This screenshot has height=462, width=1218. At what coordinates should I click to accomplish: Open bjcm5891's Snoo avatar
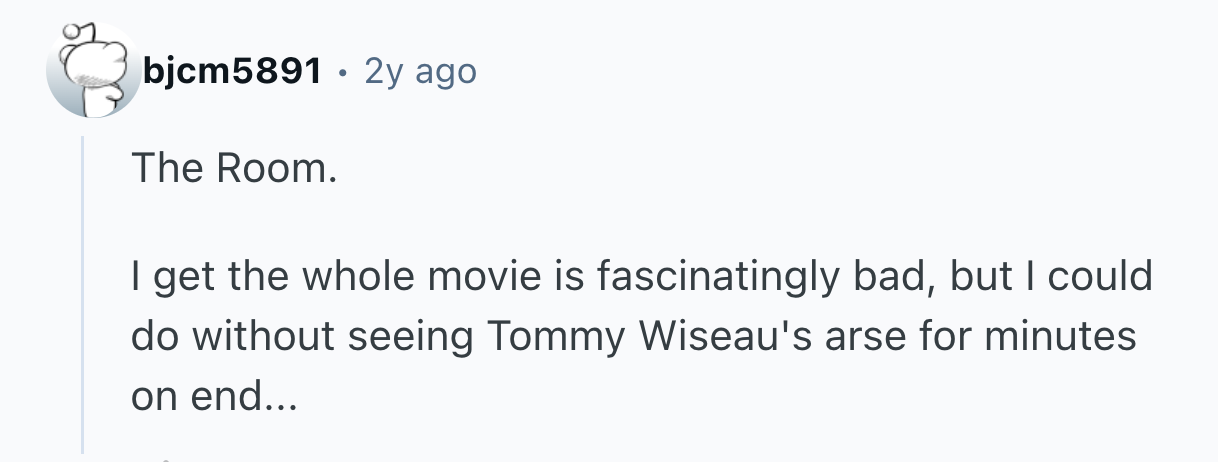(x=93, y=72)
